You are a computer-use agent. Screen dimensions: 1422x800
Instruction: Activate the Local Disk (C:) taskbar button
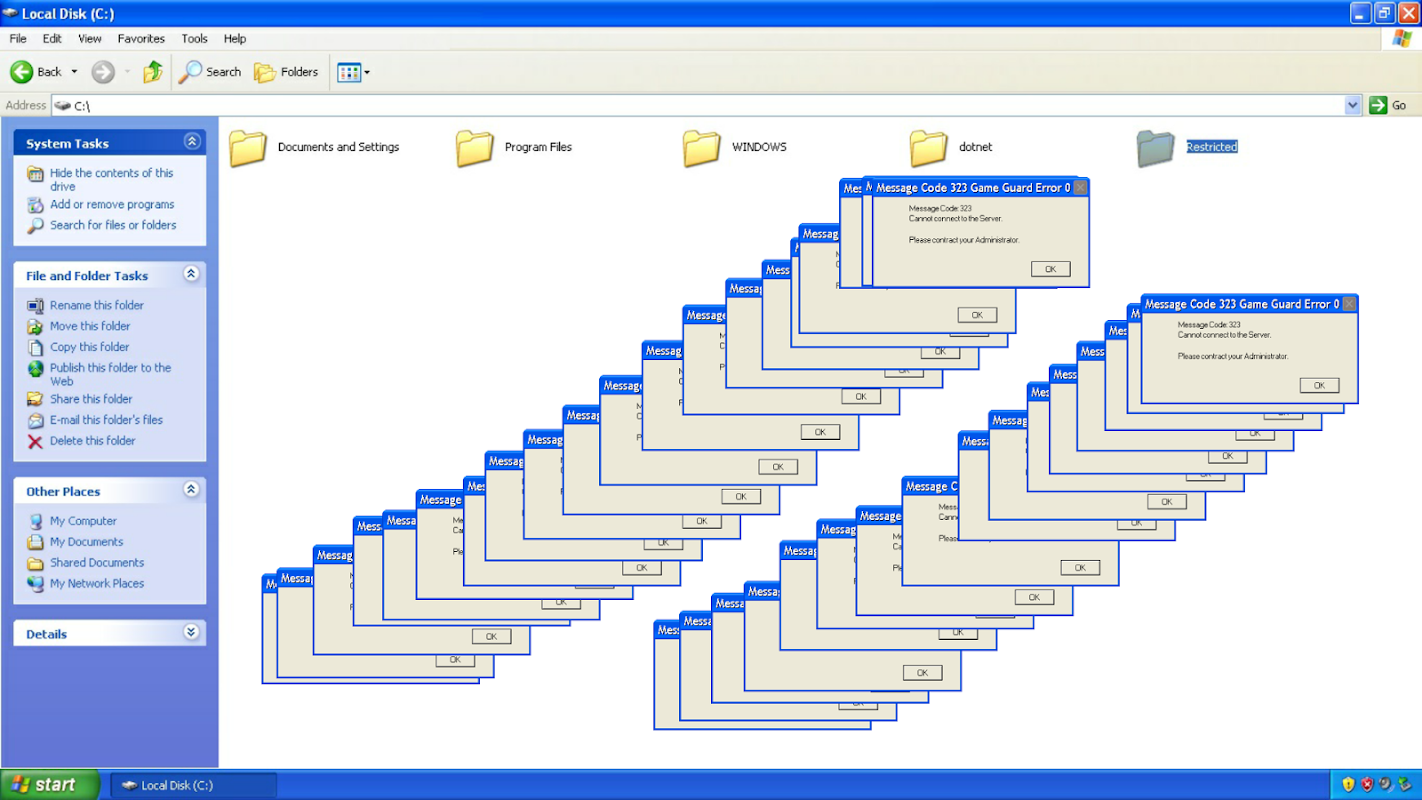(x=193, y=785)
